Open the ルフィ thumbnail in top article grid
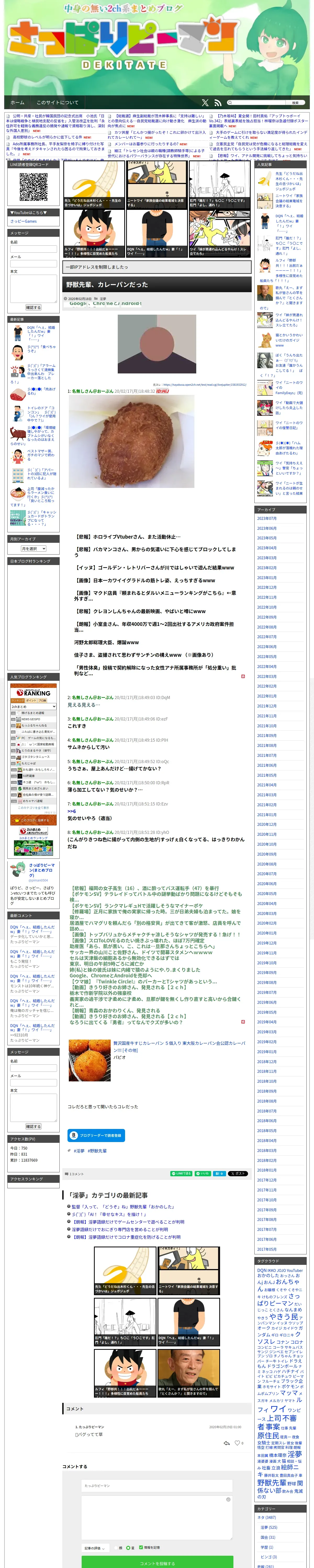This screenshot has height=1568, width=314. pos(94,233)
